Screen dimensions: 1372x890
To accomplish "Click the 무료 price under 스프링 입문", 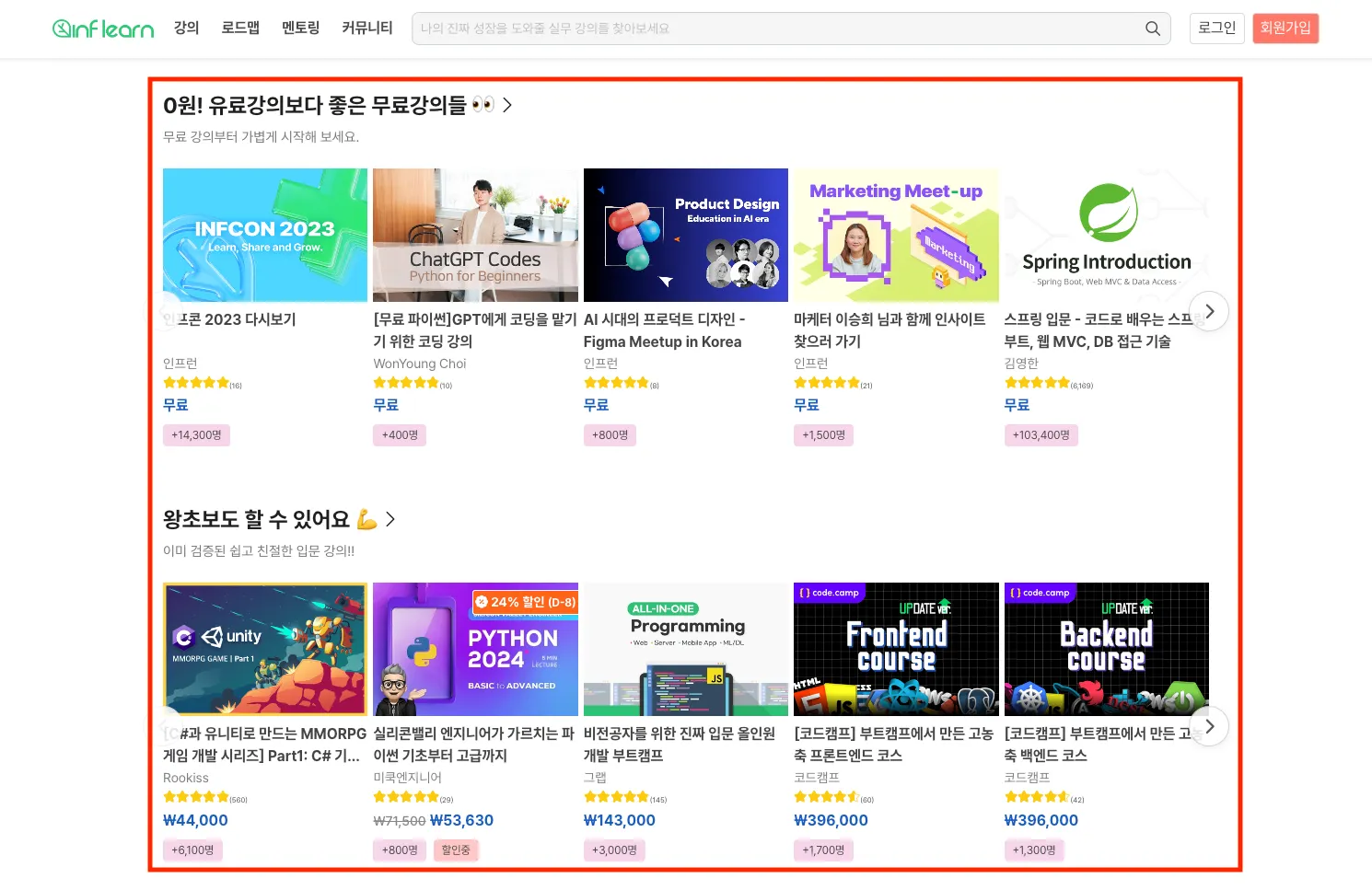I will click(1017, 405).
